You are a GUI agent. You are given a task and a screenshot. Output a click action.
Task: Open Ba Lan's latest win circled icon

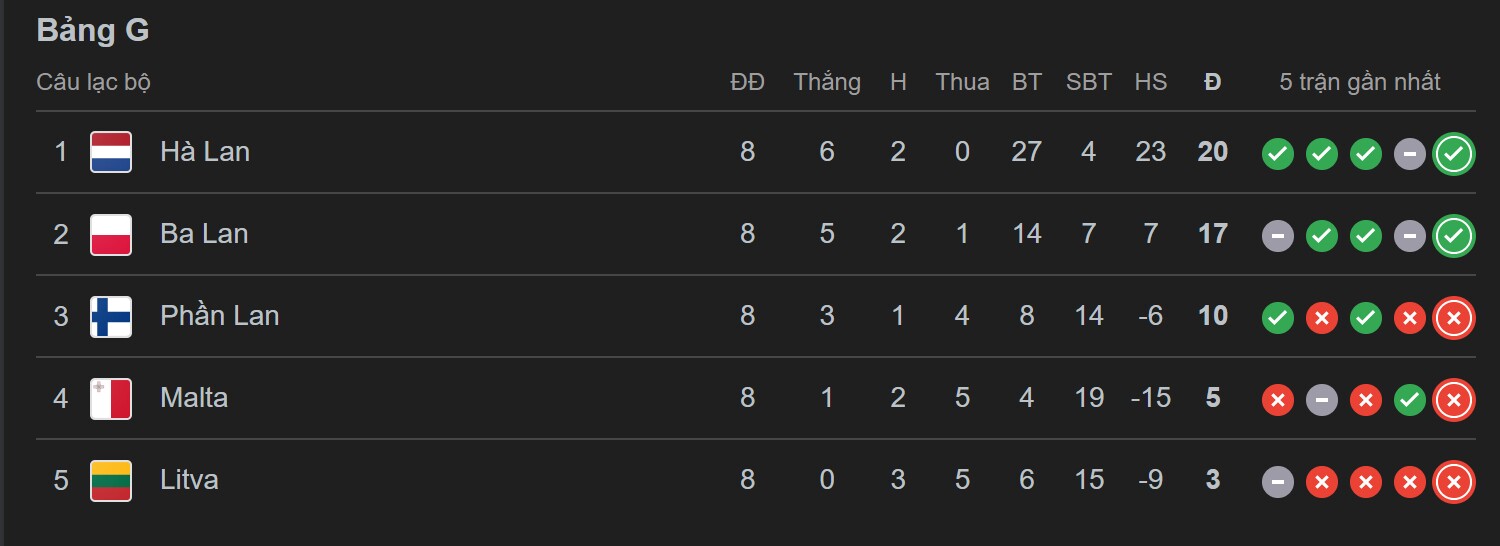point(1454,236)
